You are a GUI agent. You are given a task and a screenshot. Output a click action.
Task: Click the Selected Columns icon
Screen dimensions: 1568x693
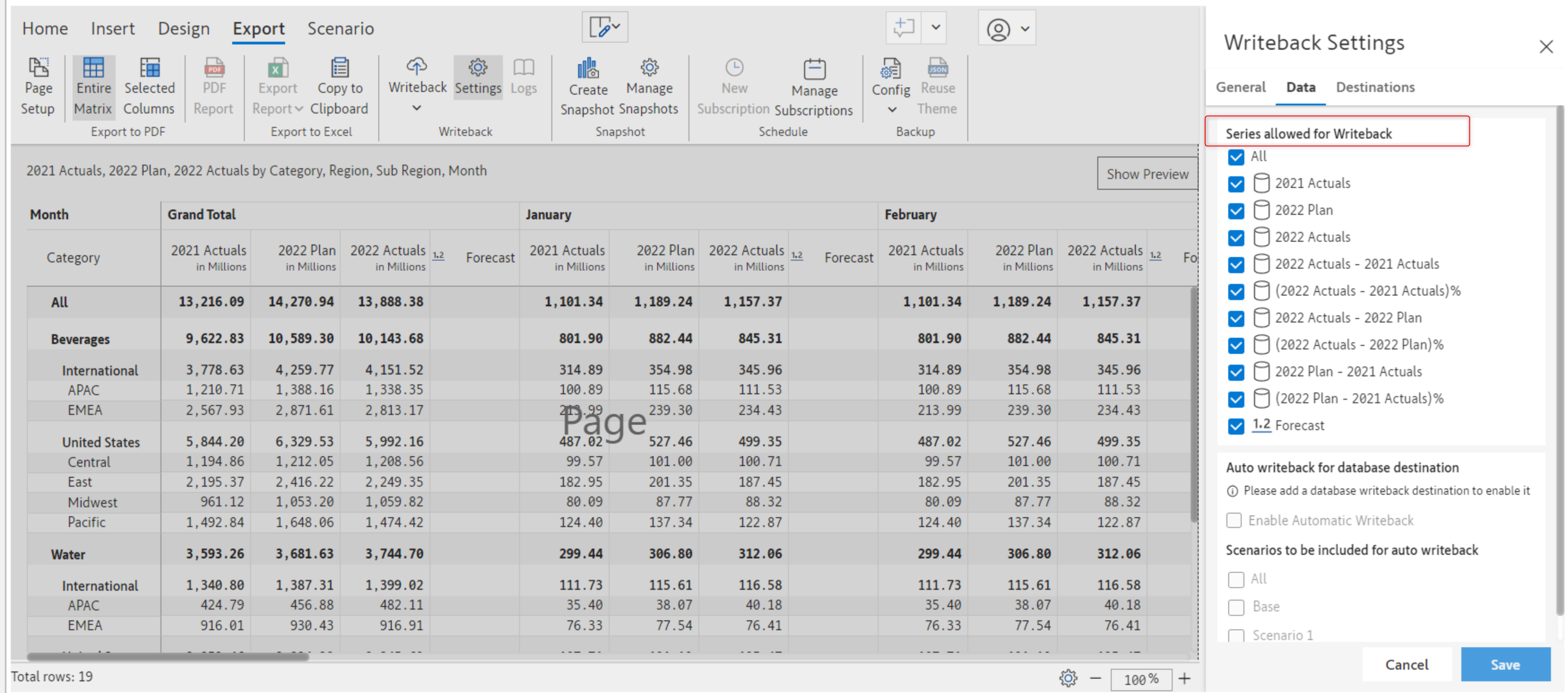coord(149,68)
